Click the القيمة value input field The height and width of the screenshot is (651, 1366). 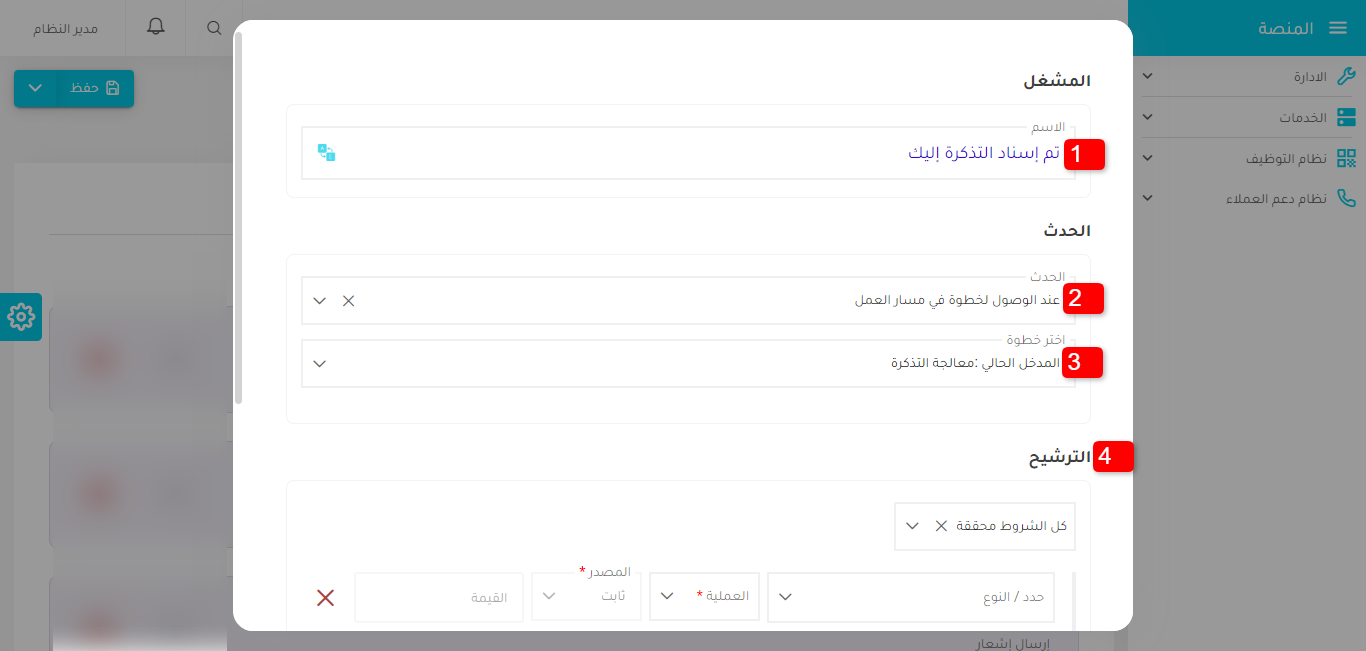click(438, 597)
